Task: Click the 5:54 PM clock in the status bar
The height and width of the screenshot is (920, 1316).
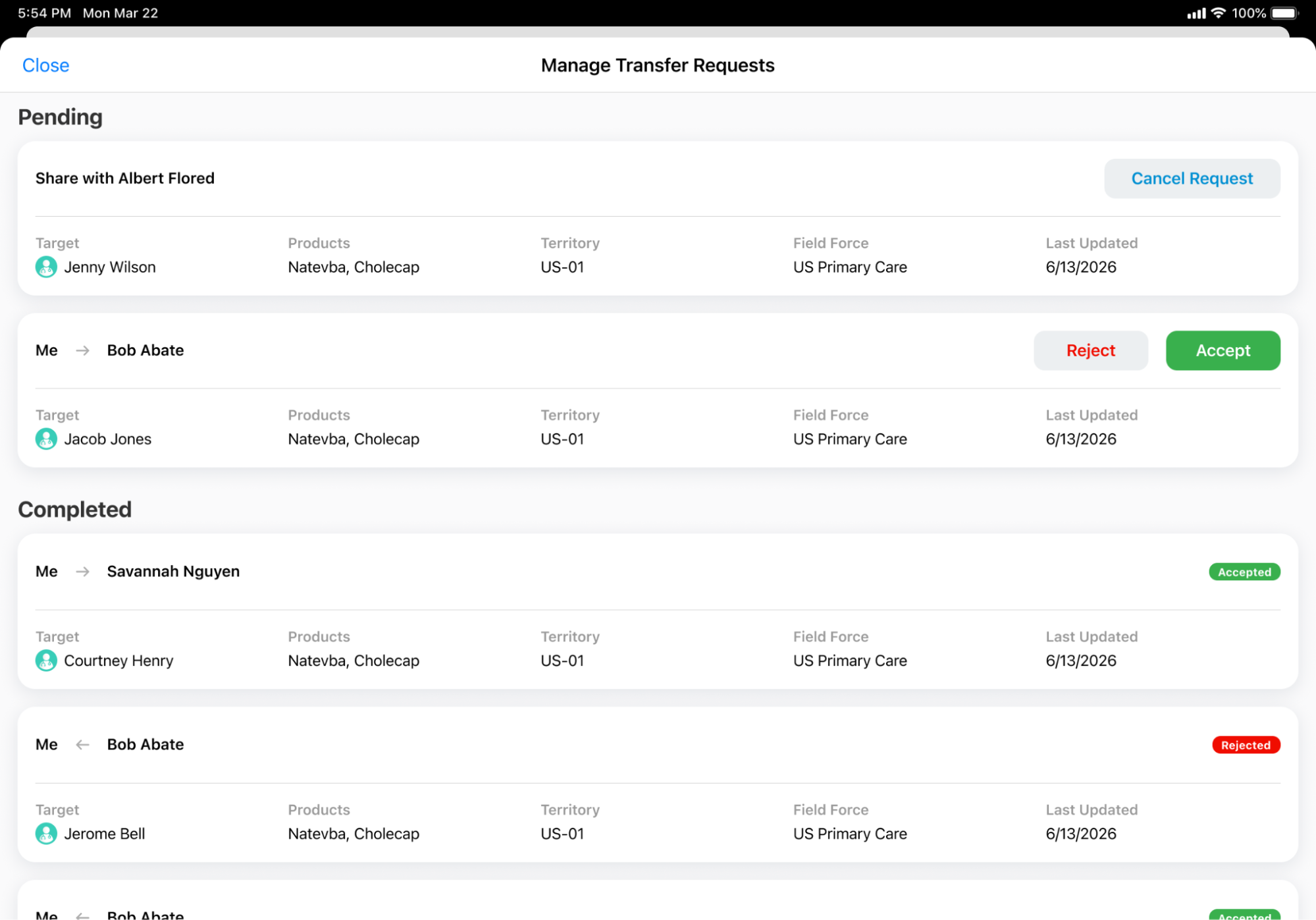Action: [44, 13]
